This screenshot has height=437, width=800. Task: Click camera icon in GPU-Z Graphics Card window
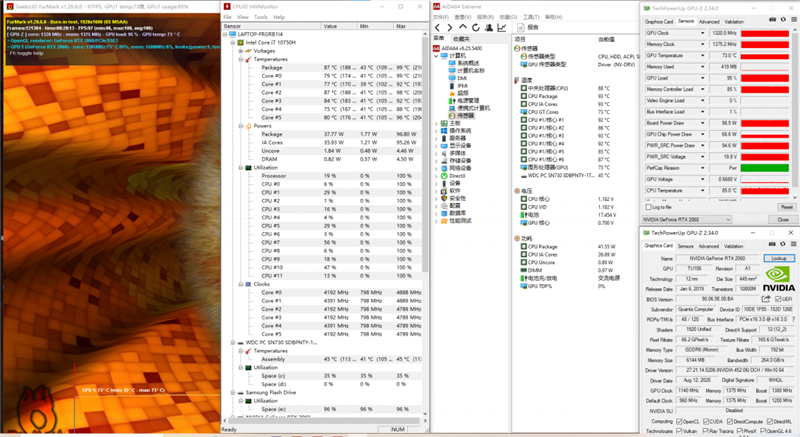pos(772,244)
